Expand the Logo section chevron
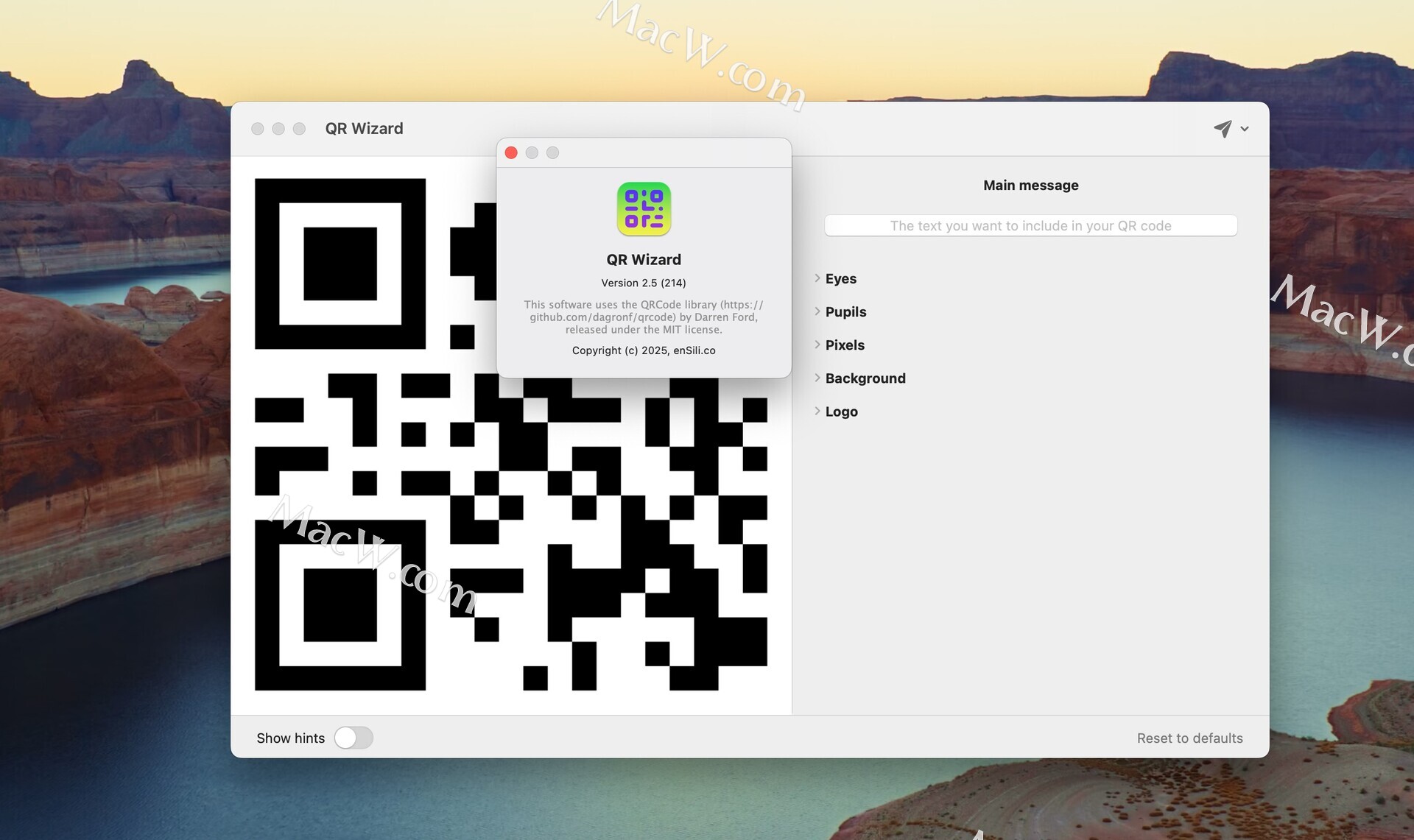Viewport: 1414px width, 840px height. 817,411
